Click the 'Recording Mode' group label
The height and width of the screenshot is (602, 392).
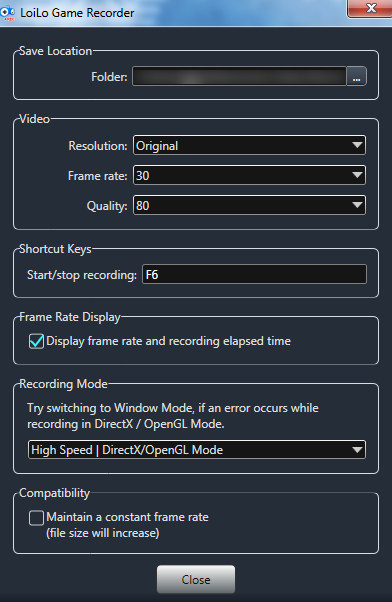pos(63,384)
